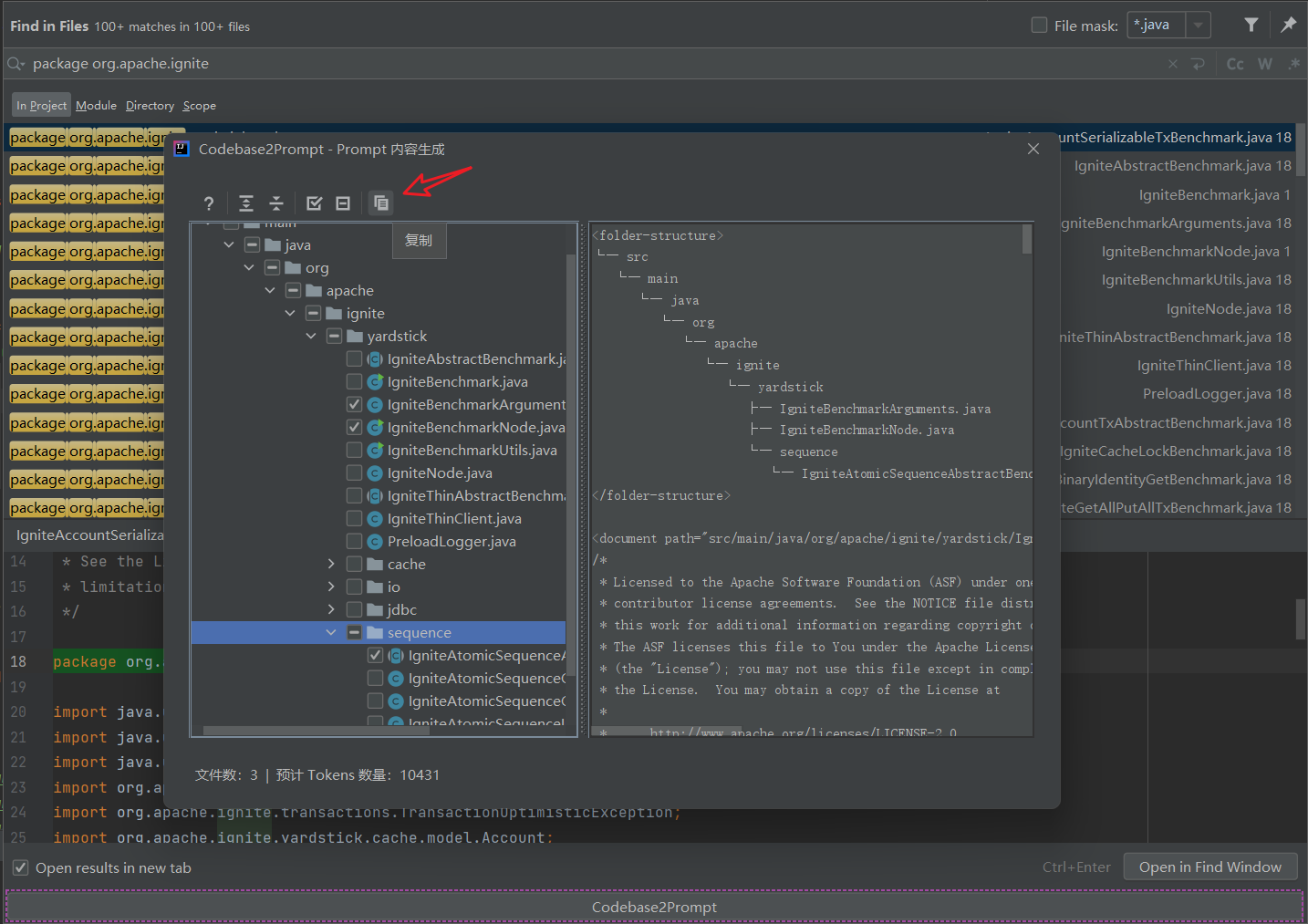Expand the cache folder node
This screenshot has width=1308, height=924.
331,564
